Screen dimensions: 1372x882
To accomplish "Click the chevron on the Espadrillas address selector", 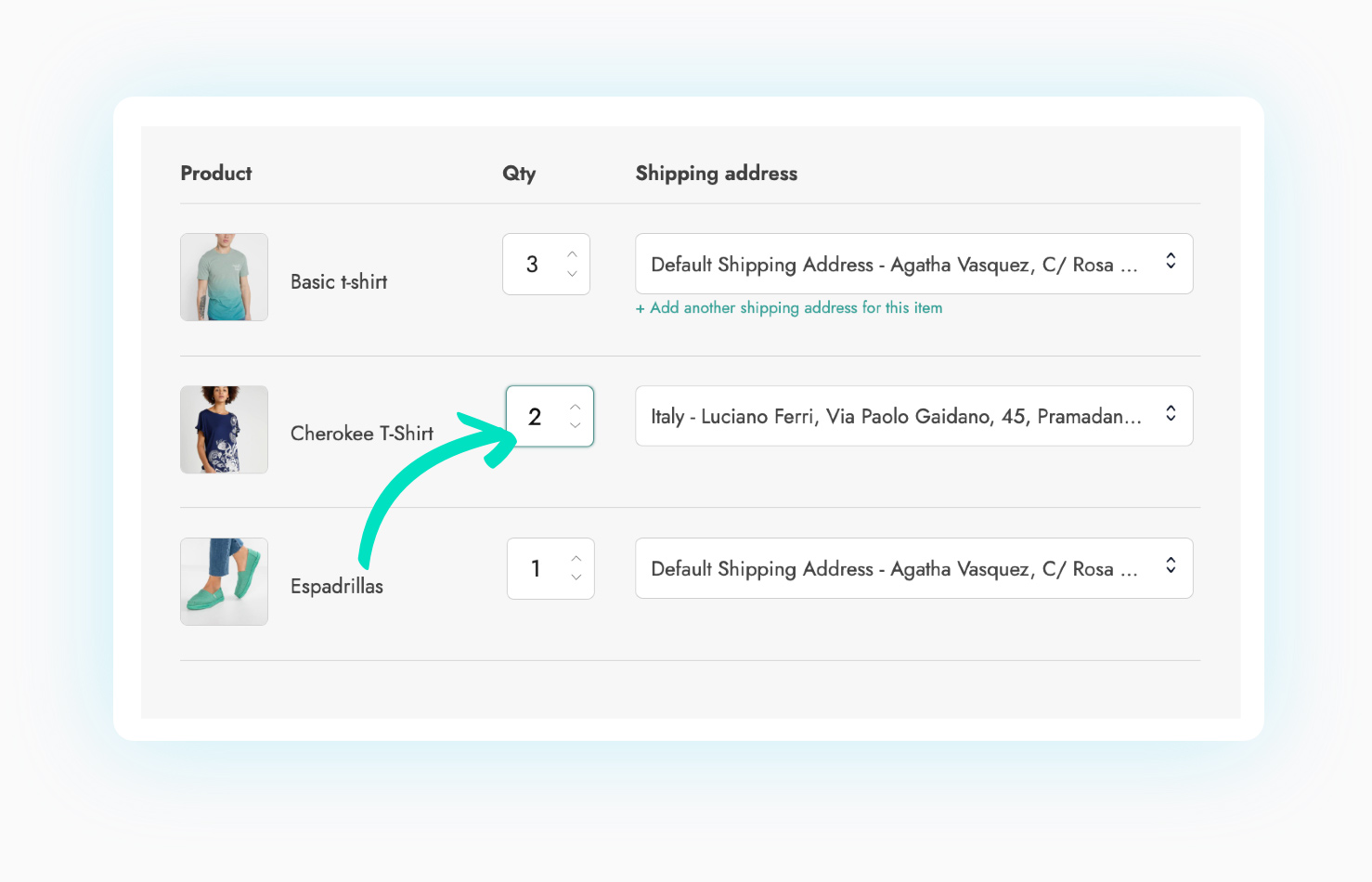I will (1170, 568).
